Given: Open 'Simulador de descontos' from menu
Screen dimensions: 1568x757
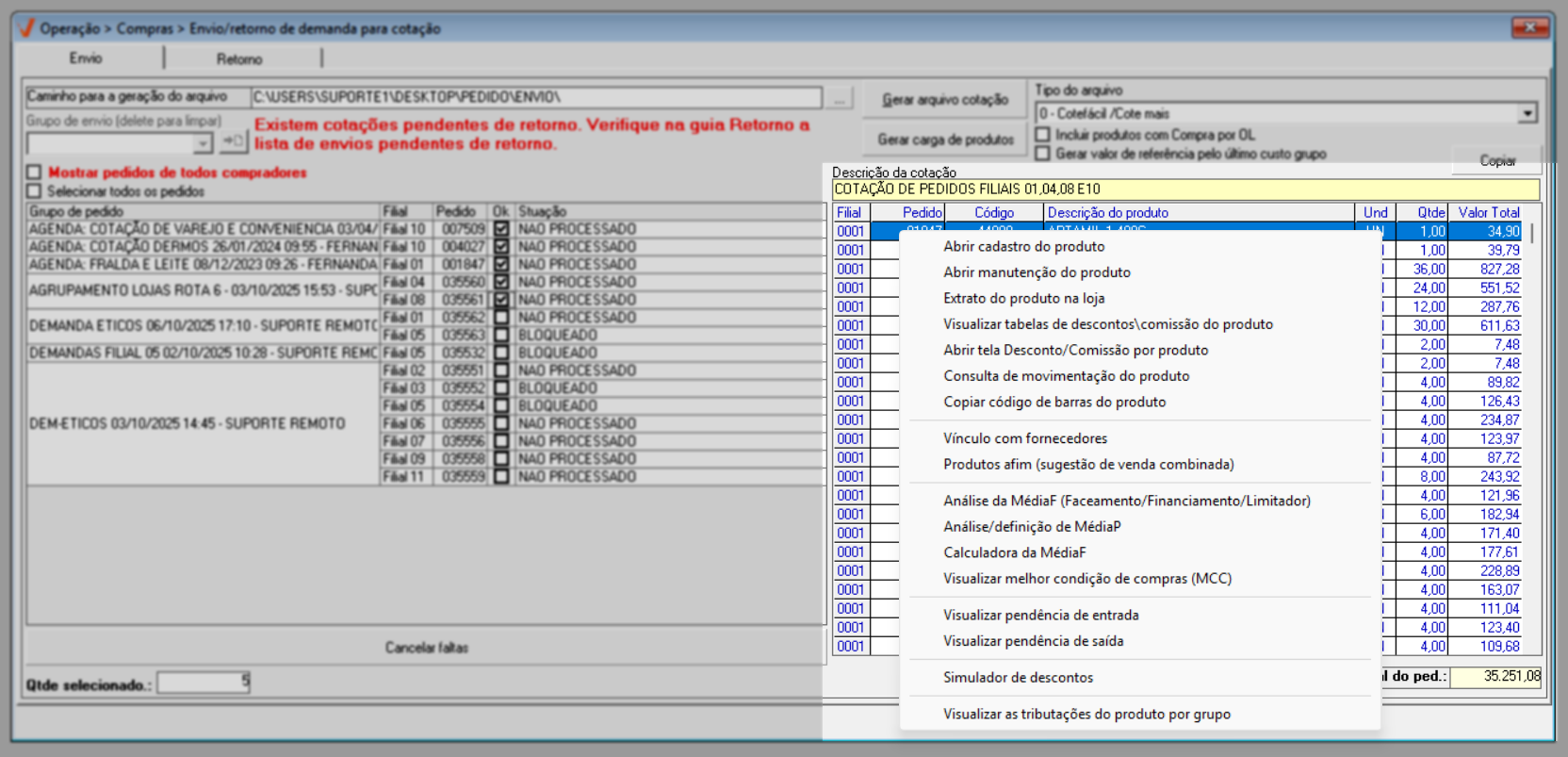Looking at the screenshot, I should coord(1018,678).
